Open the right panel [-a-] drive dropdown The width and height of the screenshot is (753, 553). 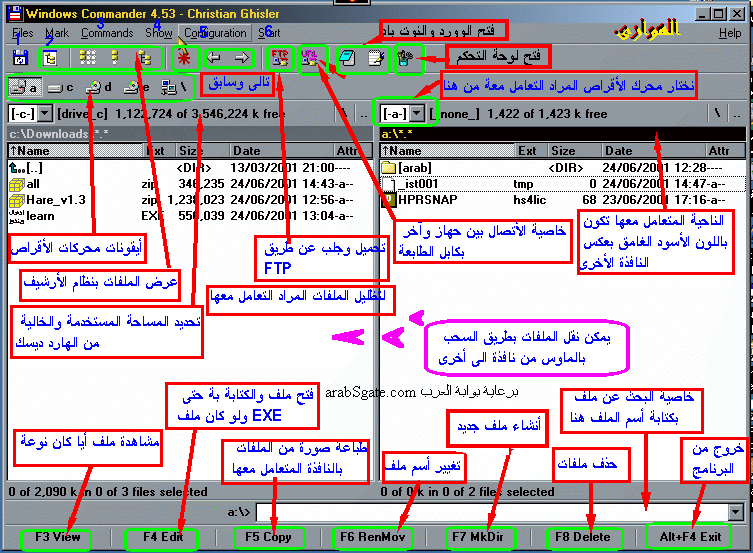point(417,114)
